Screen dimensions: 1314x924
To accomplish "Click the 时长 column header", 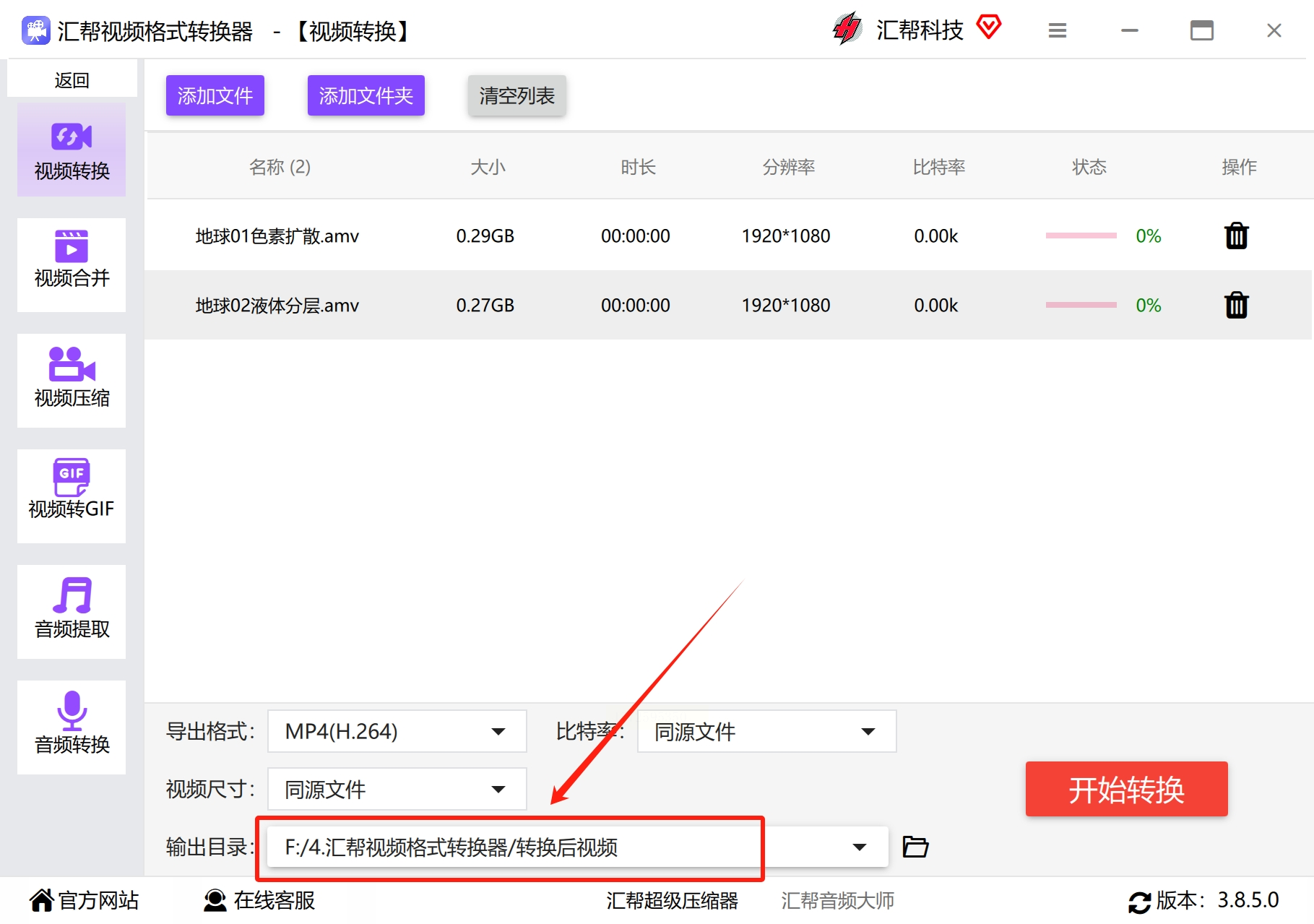I will click(x=638, y=167).
